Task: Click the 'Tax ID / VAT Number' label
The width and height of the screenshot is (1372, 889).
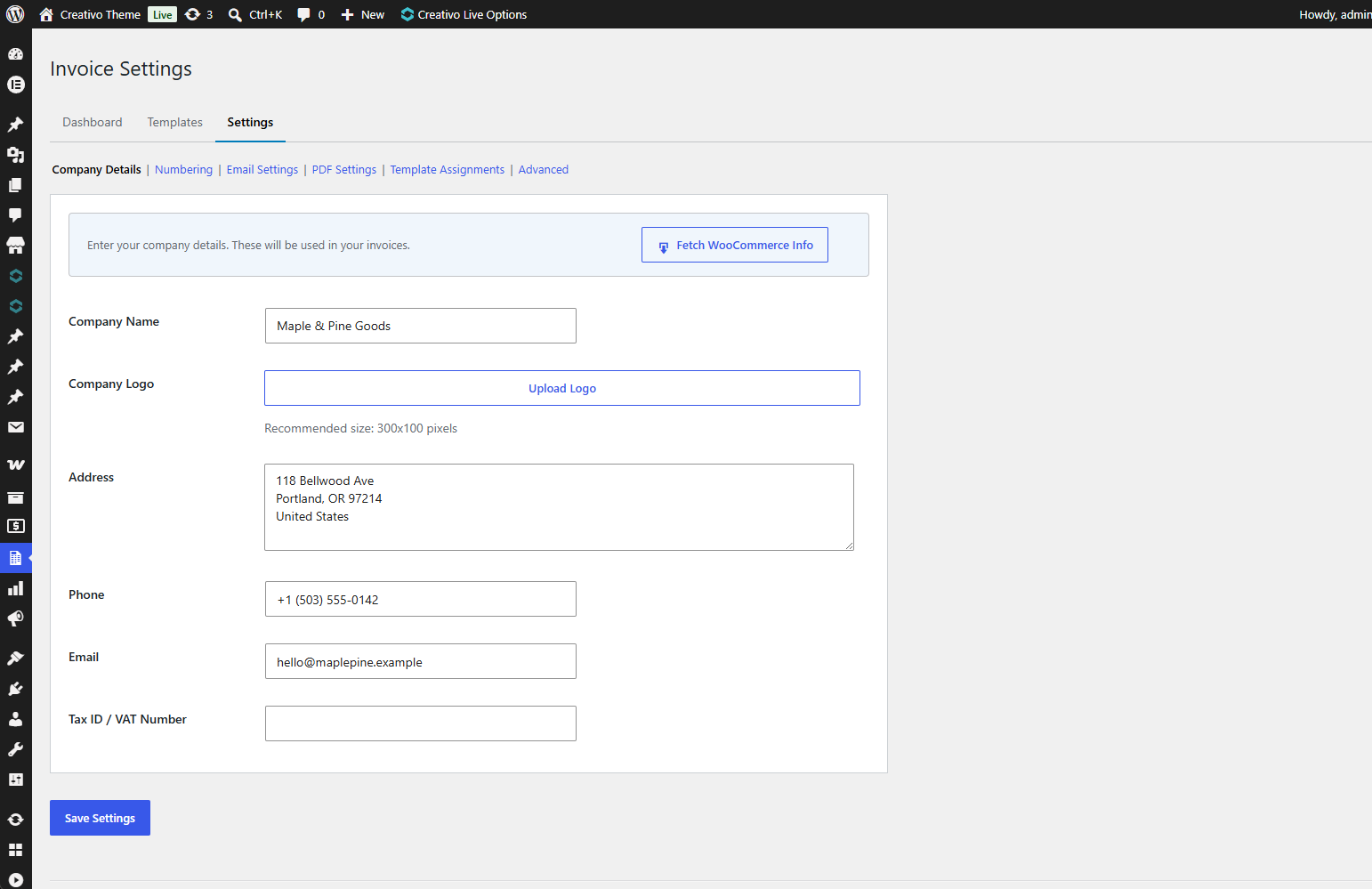Action: click(127, 720)
